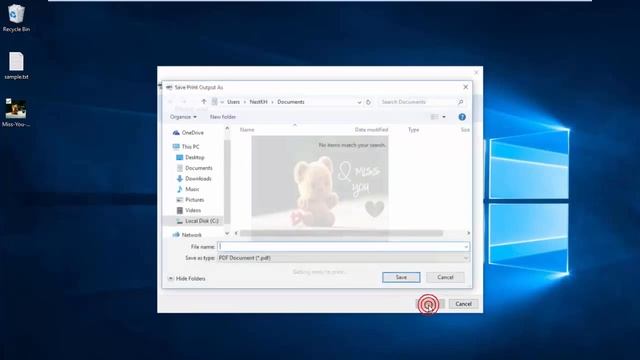The image size is (640, 360).
Task: Open the Recycle Bin desktop icon
Action: tap(16, 18)
